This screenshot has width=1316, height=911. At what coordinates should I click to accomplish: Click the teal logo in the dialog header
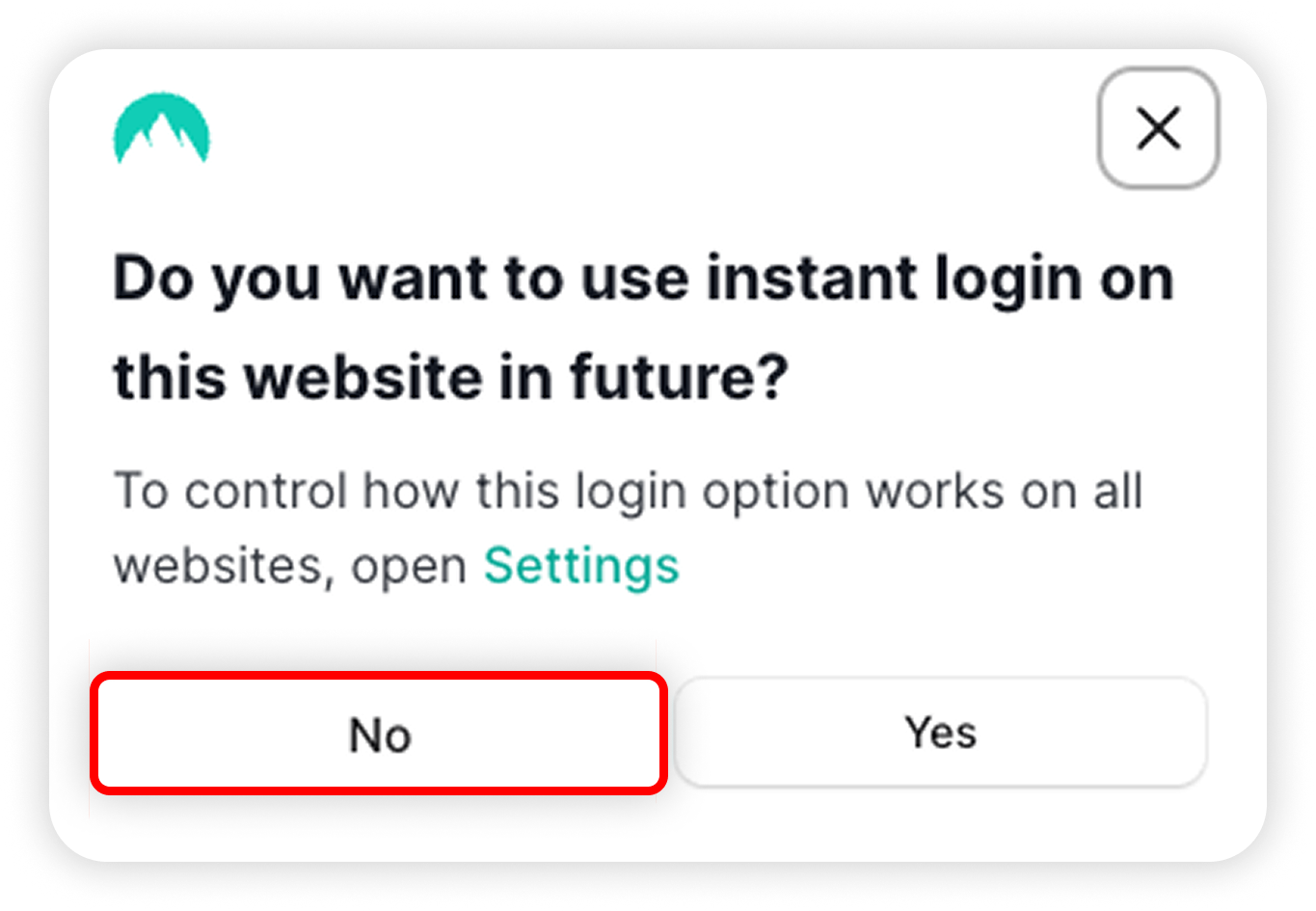pos(161,128)
